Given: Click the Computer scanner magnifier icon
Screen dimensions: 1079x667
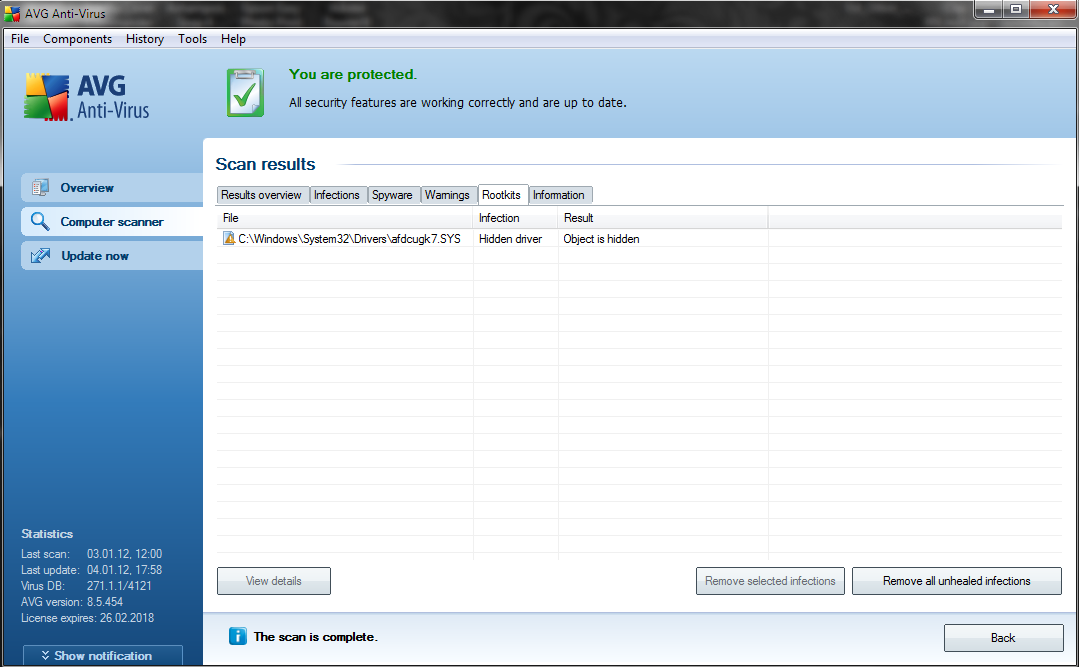Looking at the screenshot, I should (x=40, y=221).
